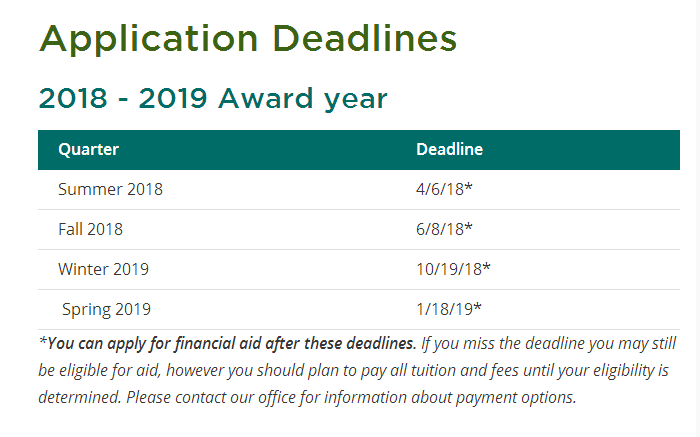Screen dimensions: 700x437
Task: Click the Application Deadlines heading
Action: pyautogui.click(x=248, y=40)
